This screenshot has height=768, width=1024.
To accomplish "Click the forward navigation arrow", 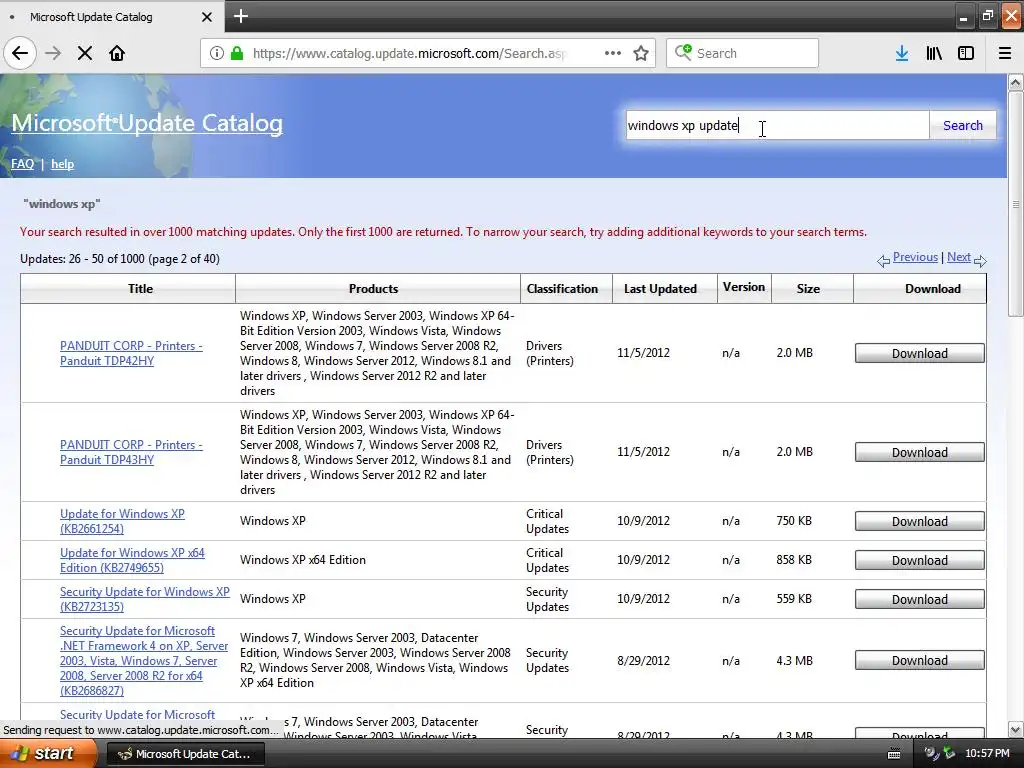I will click(x=53, y=53).
